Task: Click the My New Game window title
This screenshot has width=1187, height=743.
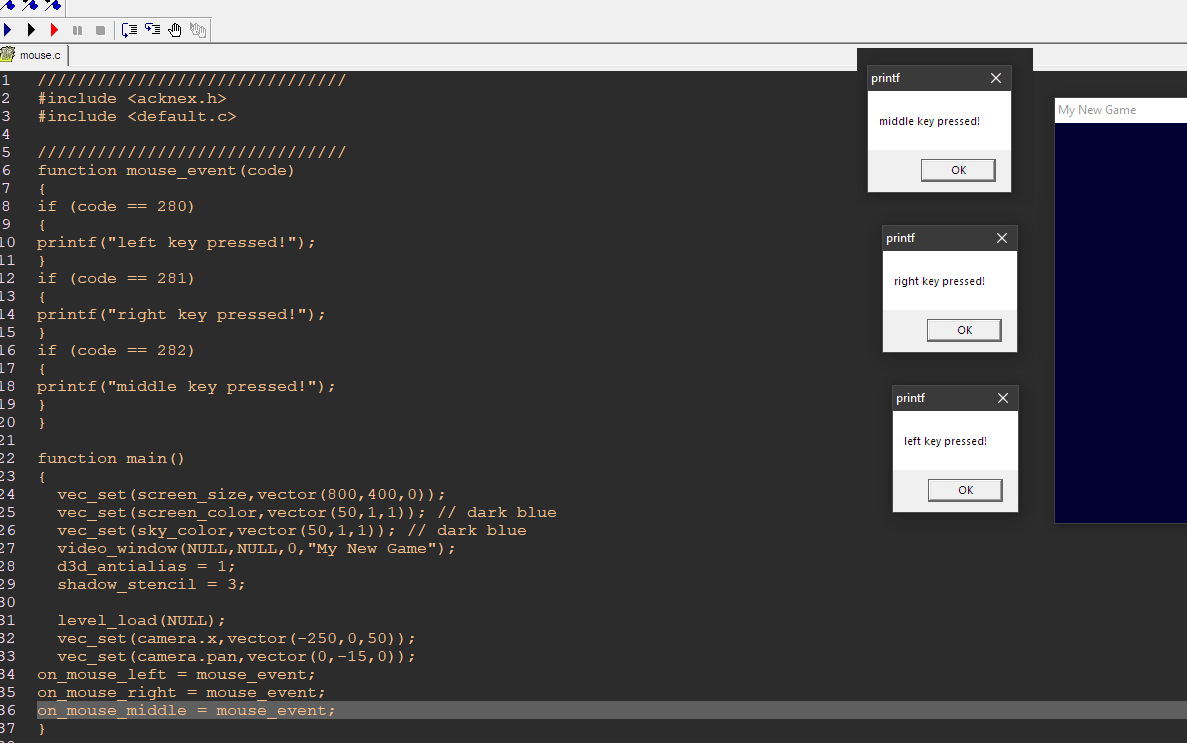Action: [x=1096, y=110]
